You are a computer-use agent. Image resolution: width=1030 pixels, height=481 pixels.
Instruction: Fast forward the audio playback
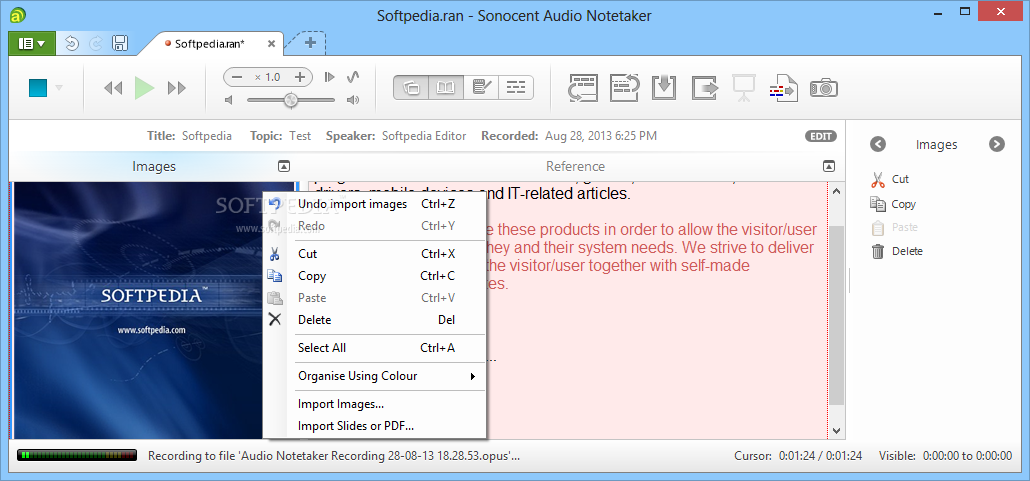coord(177,88)
